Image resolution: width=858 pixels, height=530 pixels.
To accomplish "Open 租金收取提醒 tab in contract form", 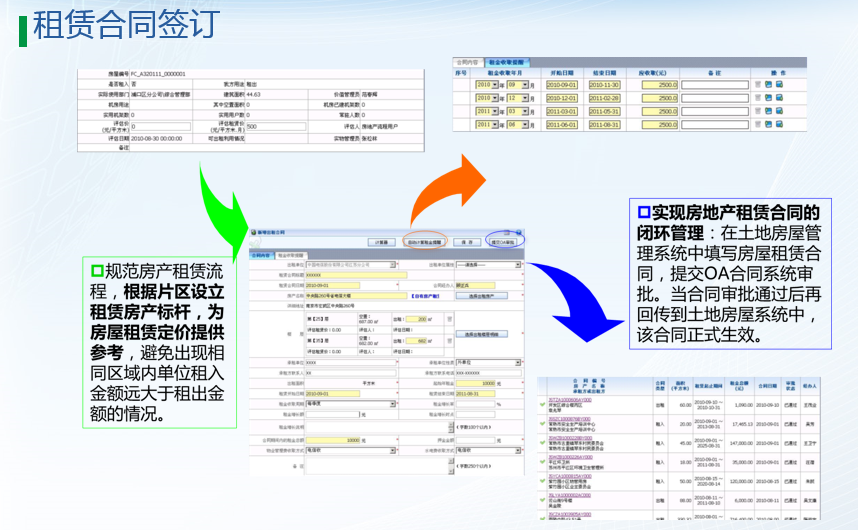I will [291, 255].
